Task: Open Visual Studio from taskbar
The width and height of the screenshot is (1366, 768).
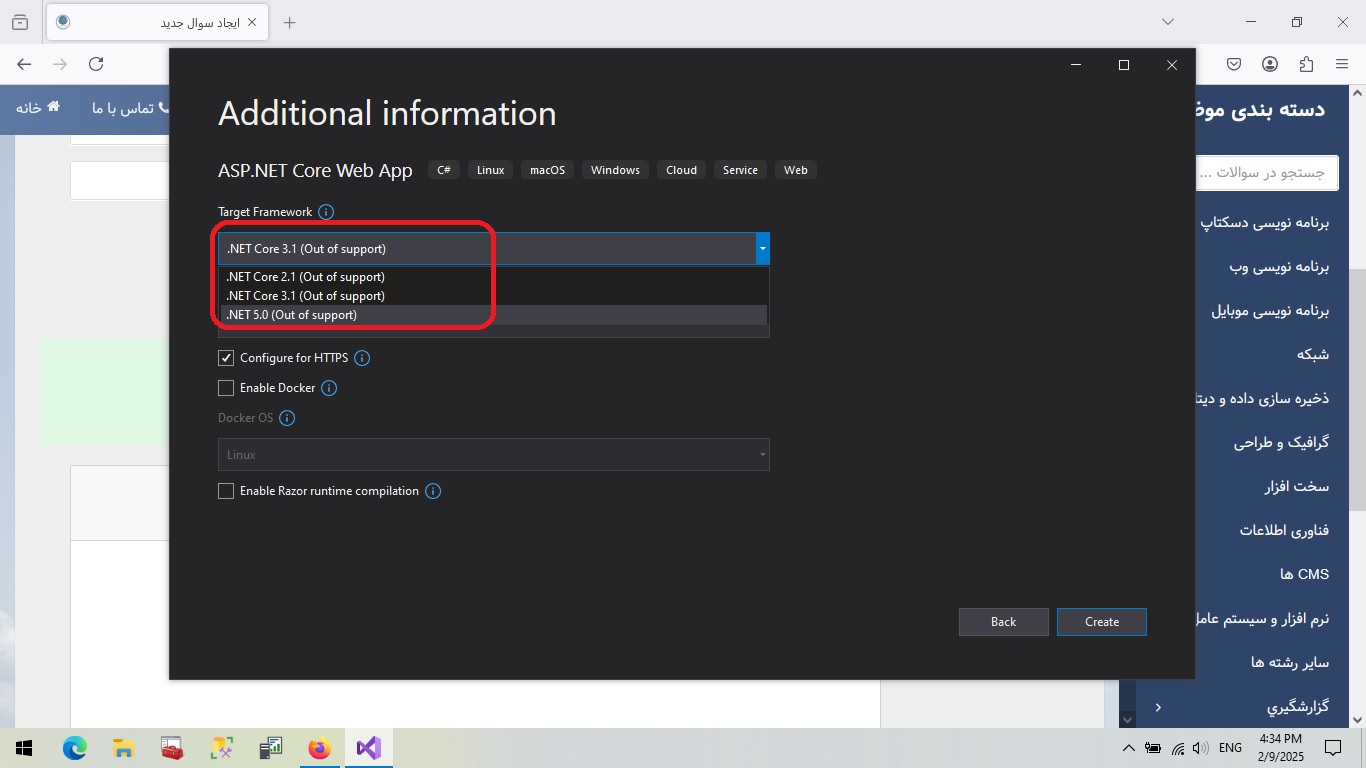Action: pos(368,748)
